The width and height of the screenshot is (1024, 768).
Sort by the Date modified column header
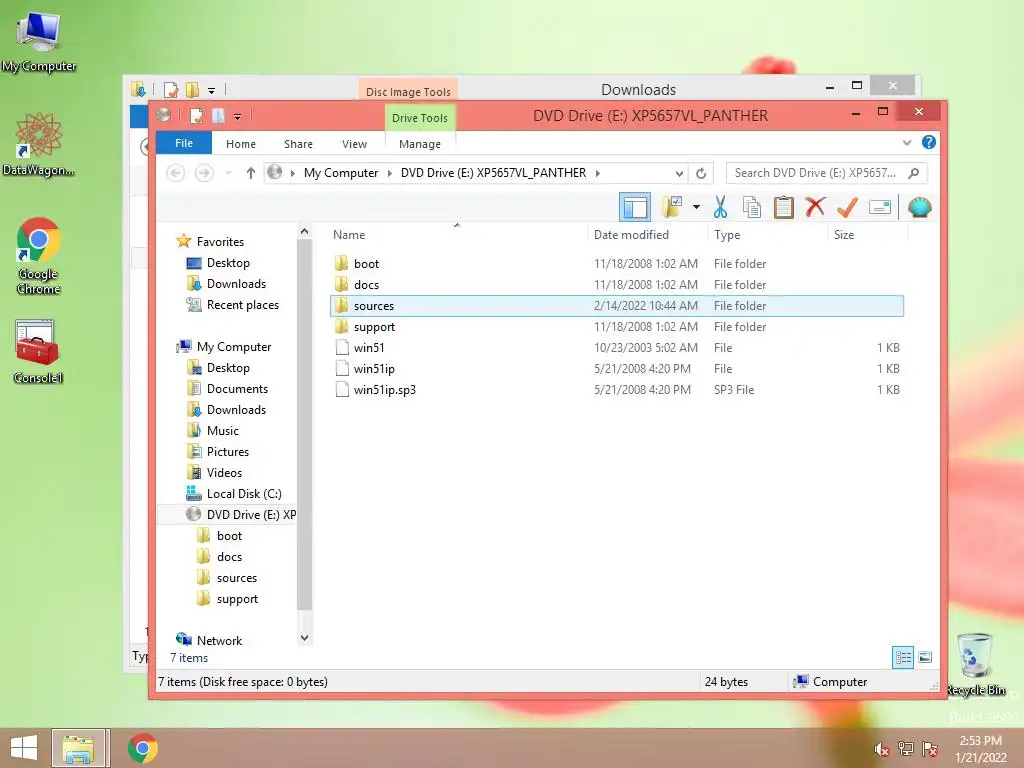pos(631,235)
